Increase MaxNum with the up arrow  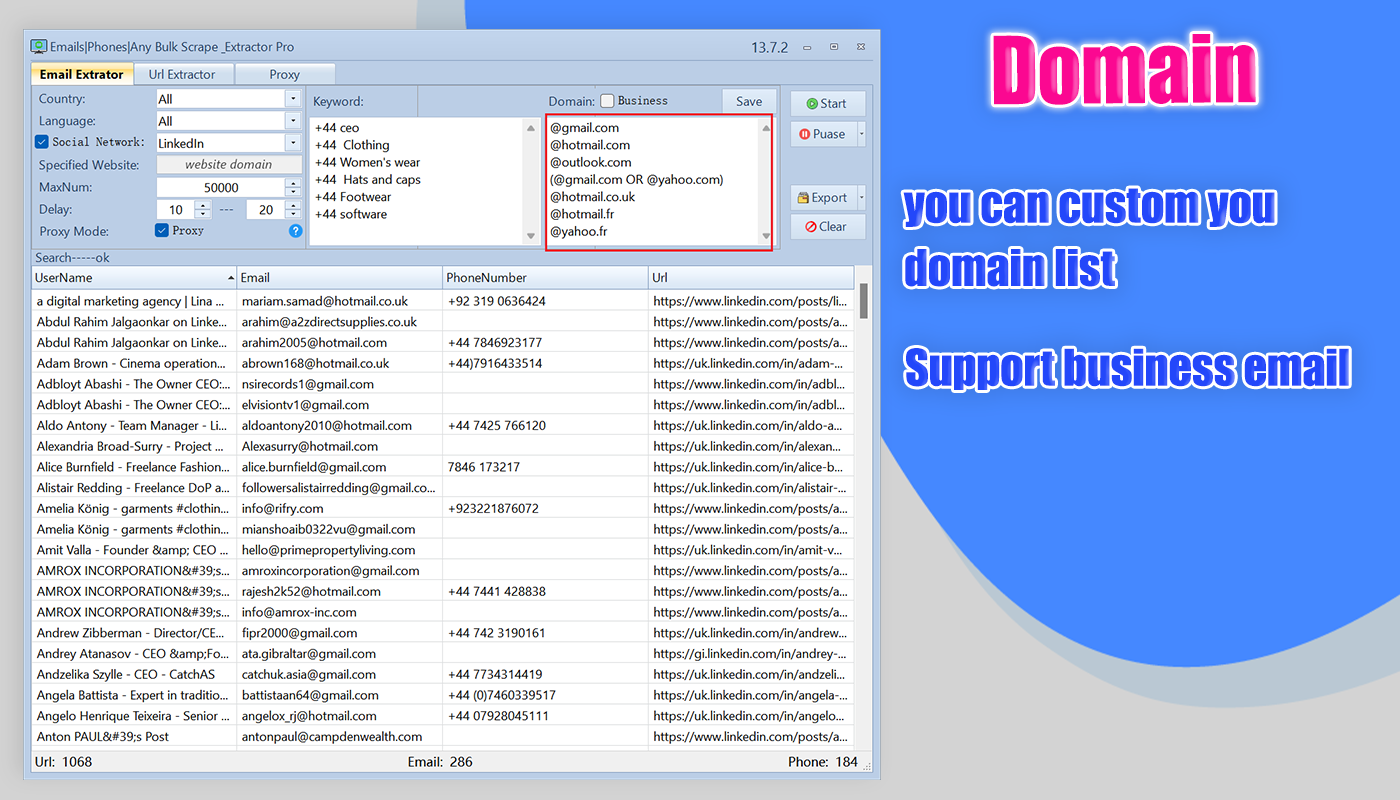point(293,183)
